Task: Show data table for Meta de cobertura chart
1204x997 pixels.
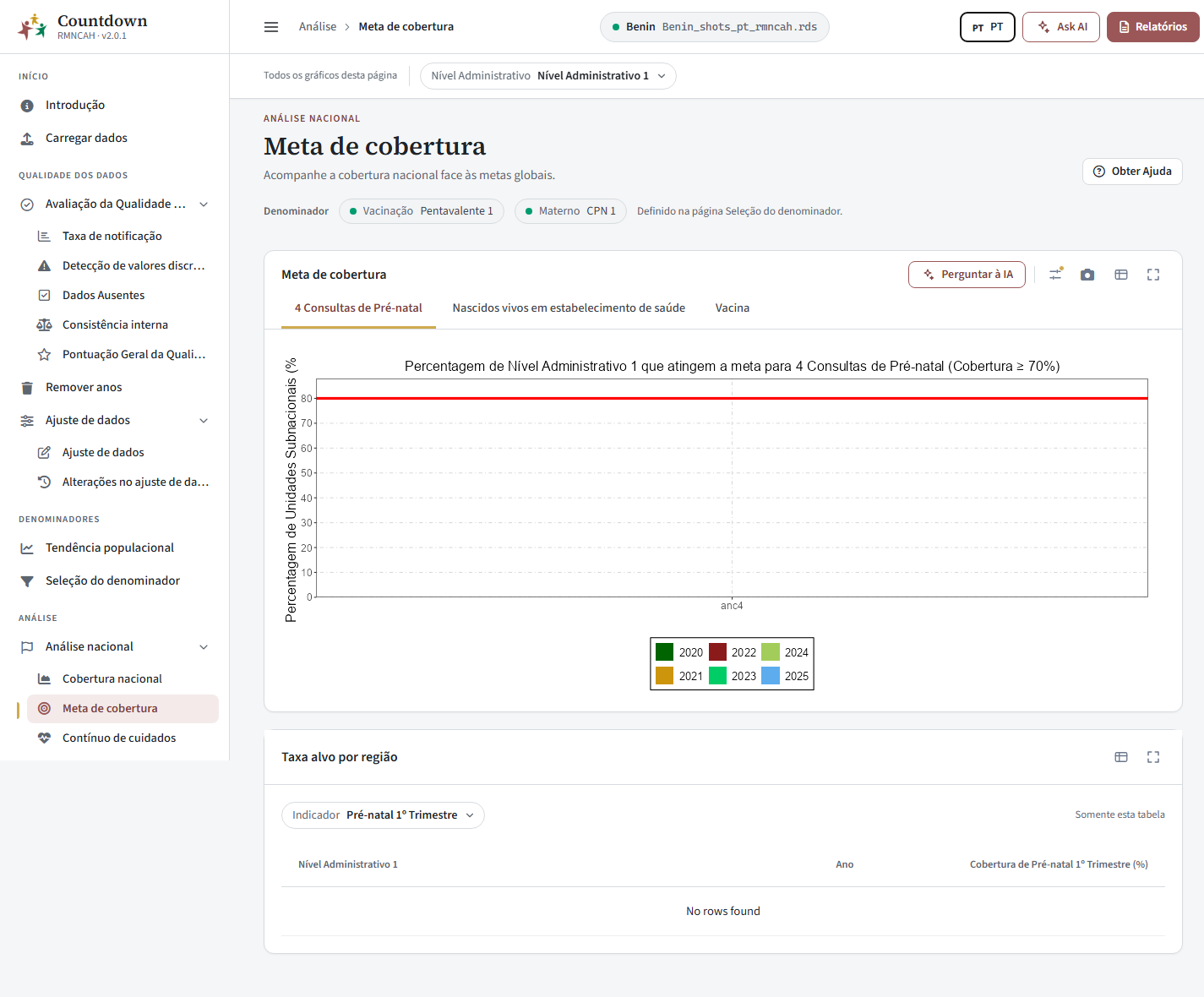Action: pyautogui.click(x=1121, y=275)
